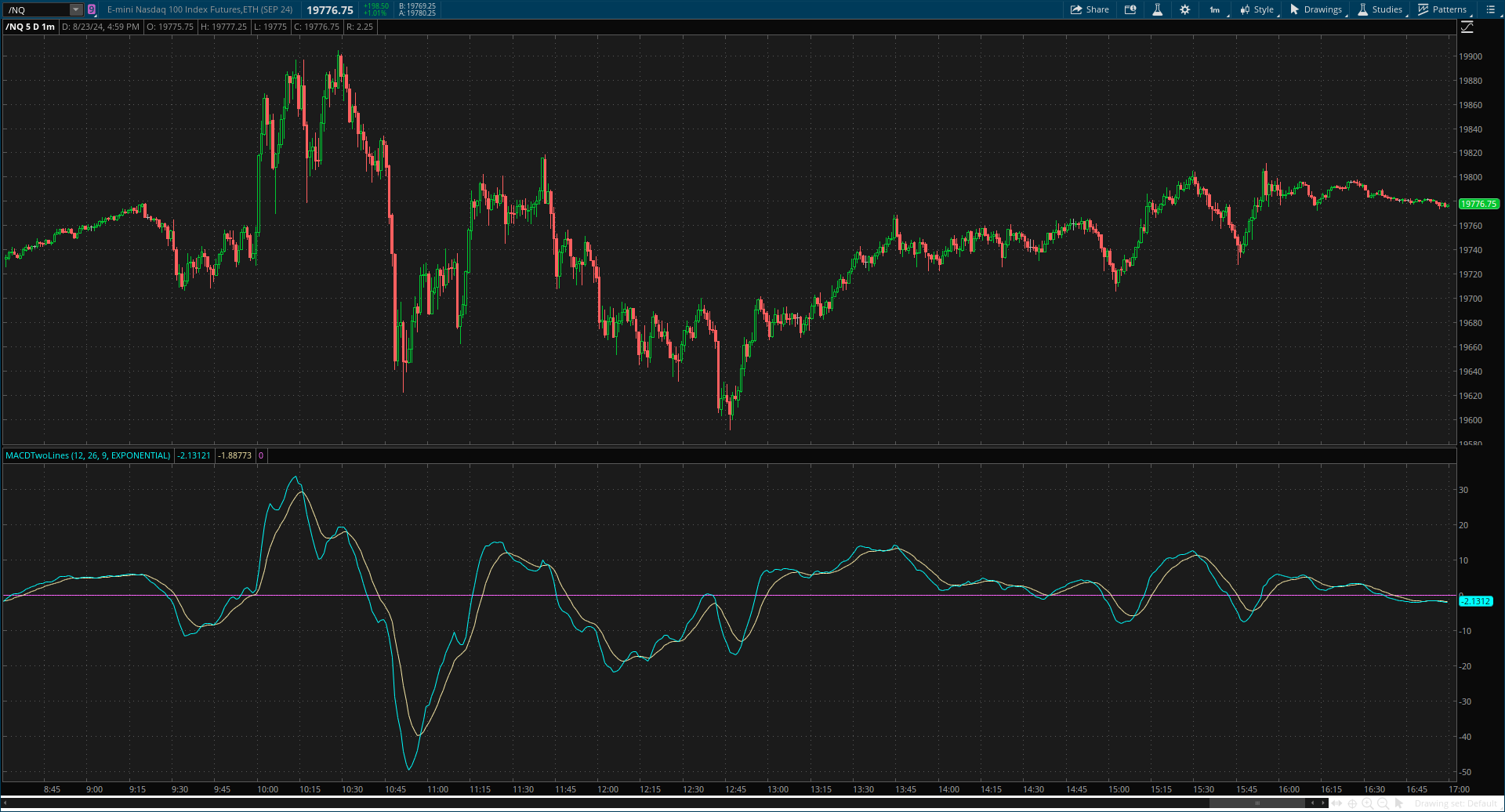
Task: Click the MACDTwoLines study label
Action: tap(88, 455)
